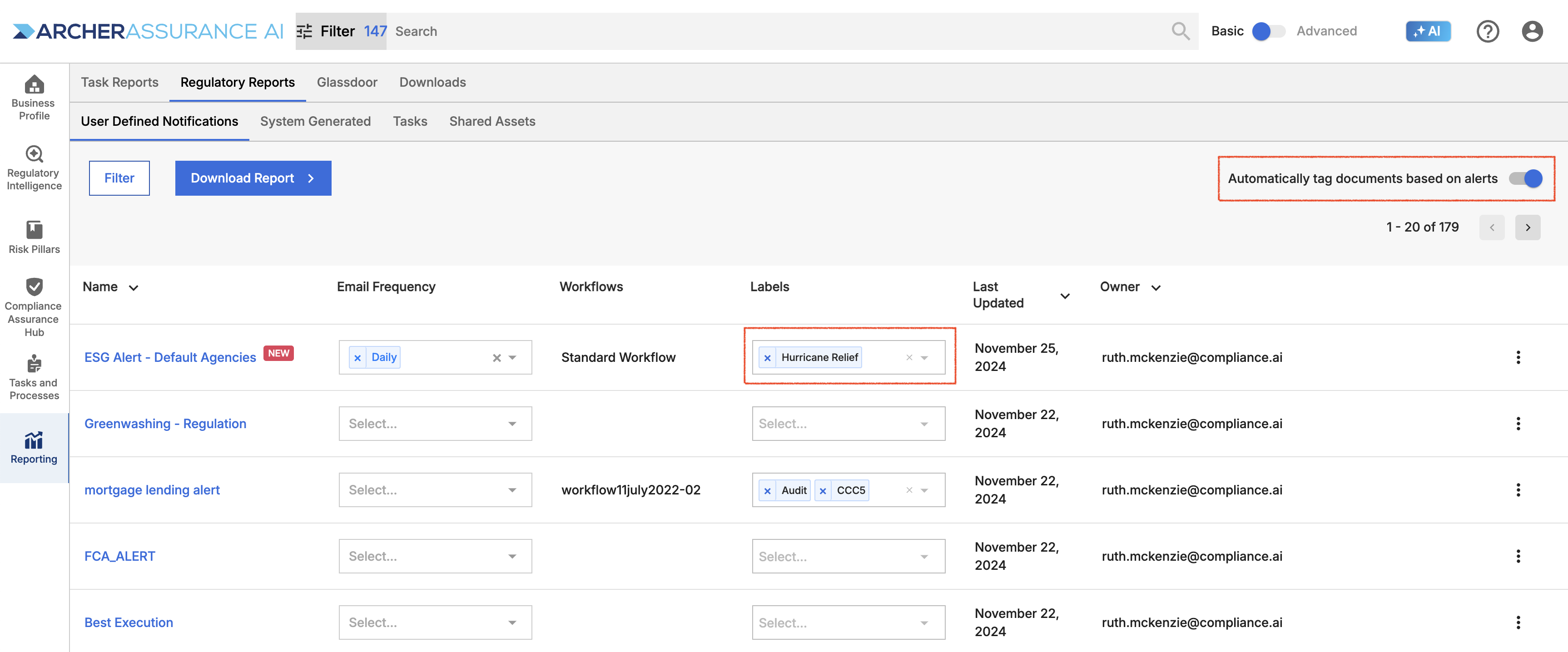Click the Standard Workflow cell text
The width and height of the screenshot is (1568, 652).
[618, 358]
